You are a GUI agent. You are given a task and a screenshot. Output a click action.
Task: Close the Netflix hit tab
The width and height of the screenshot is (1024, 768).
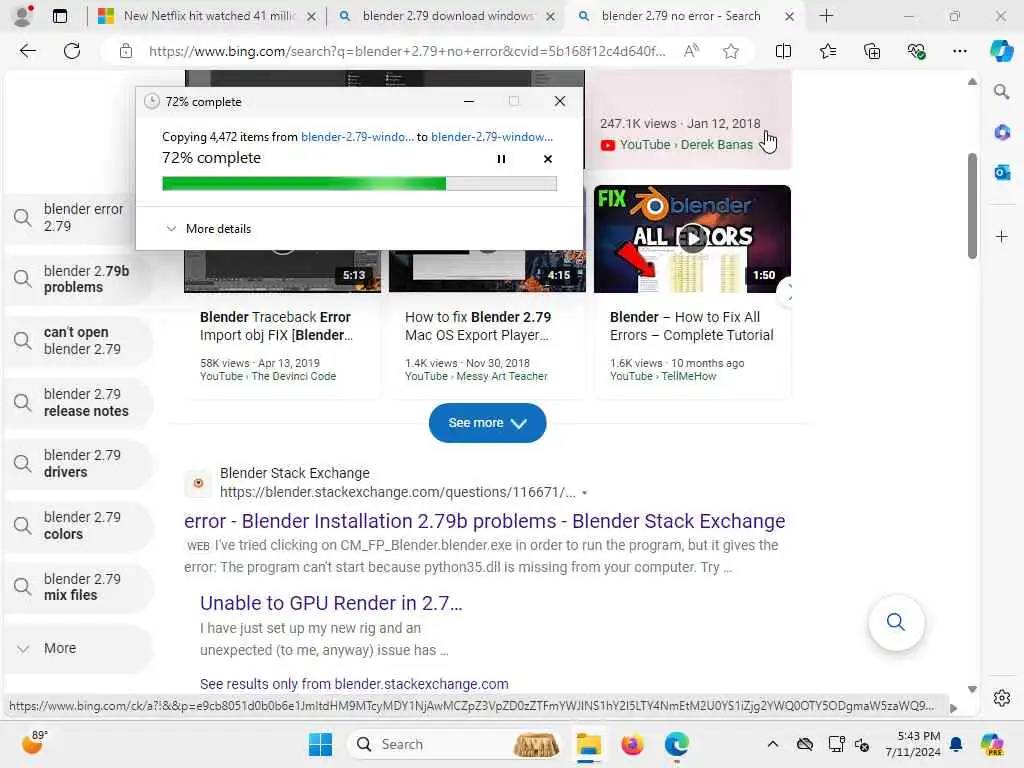[x=312, y=16]
